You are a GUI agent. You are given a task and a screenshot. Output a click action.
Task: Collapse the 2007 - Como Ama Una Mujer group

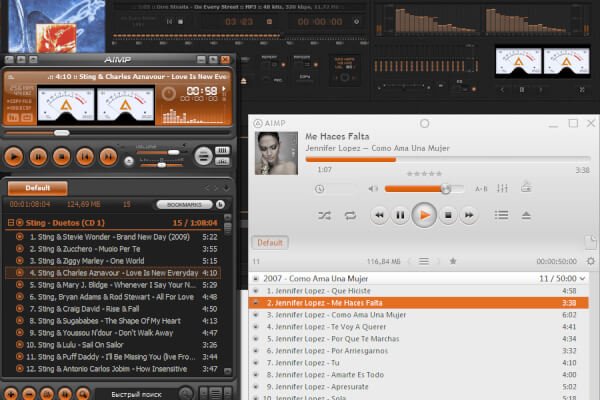click(x=582, y=278)
